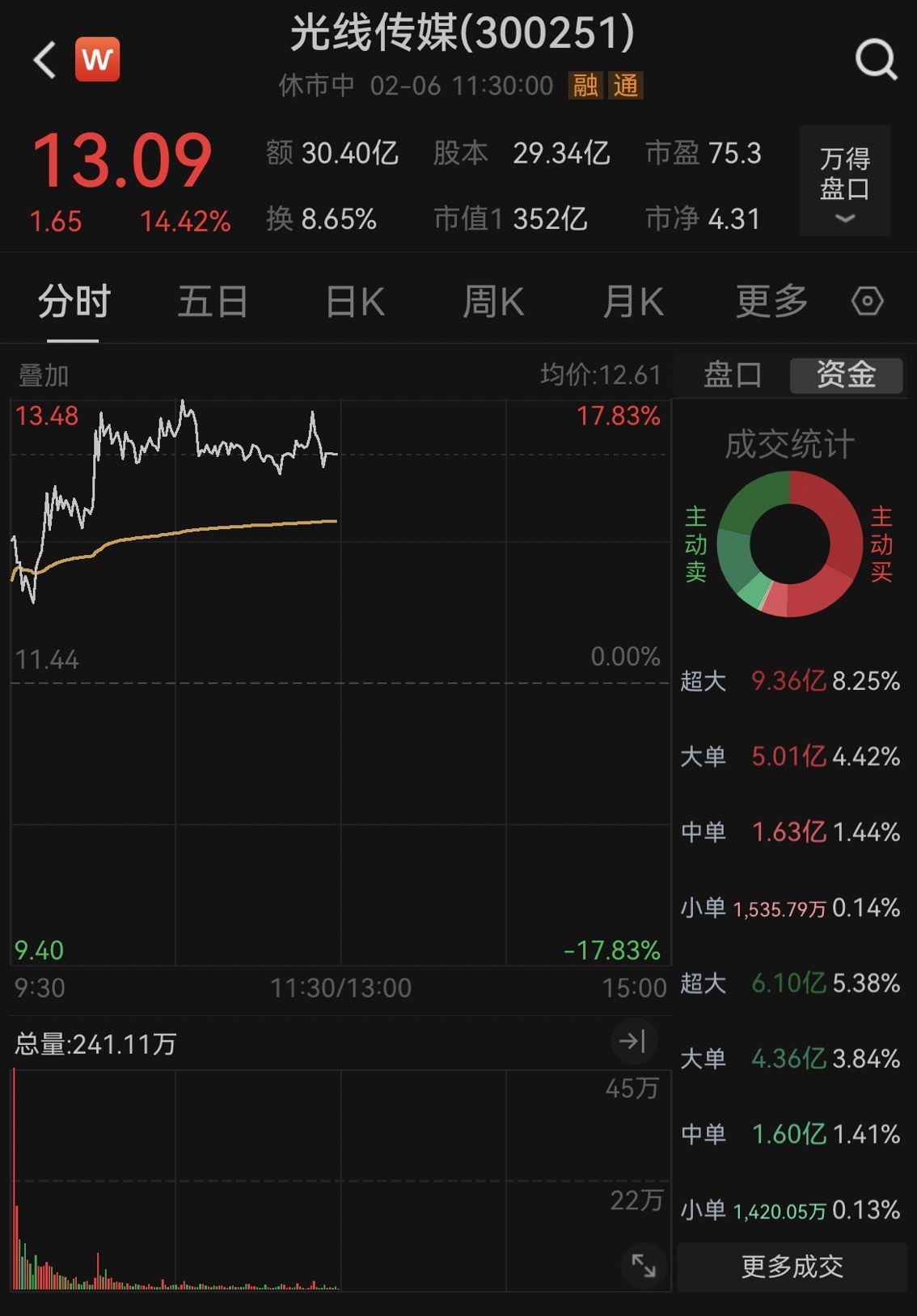Viewport: 917px width, 1316px height.
Task: Tap the 融 margin trading badge
Action: pyautogui.click(x=585, y=85)
